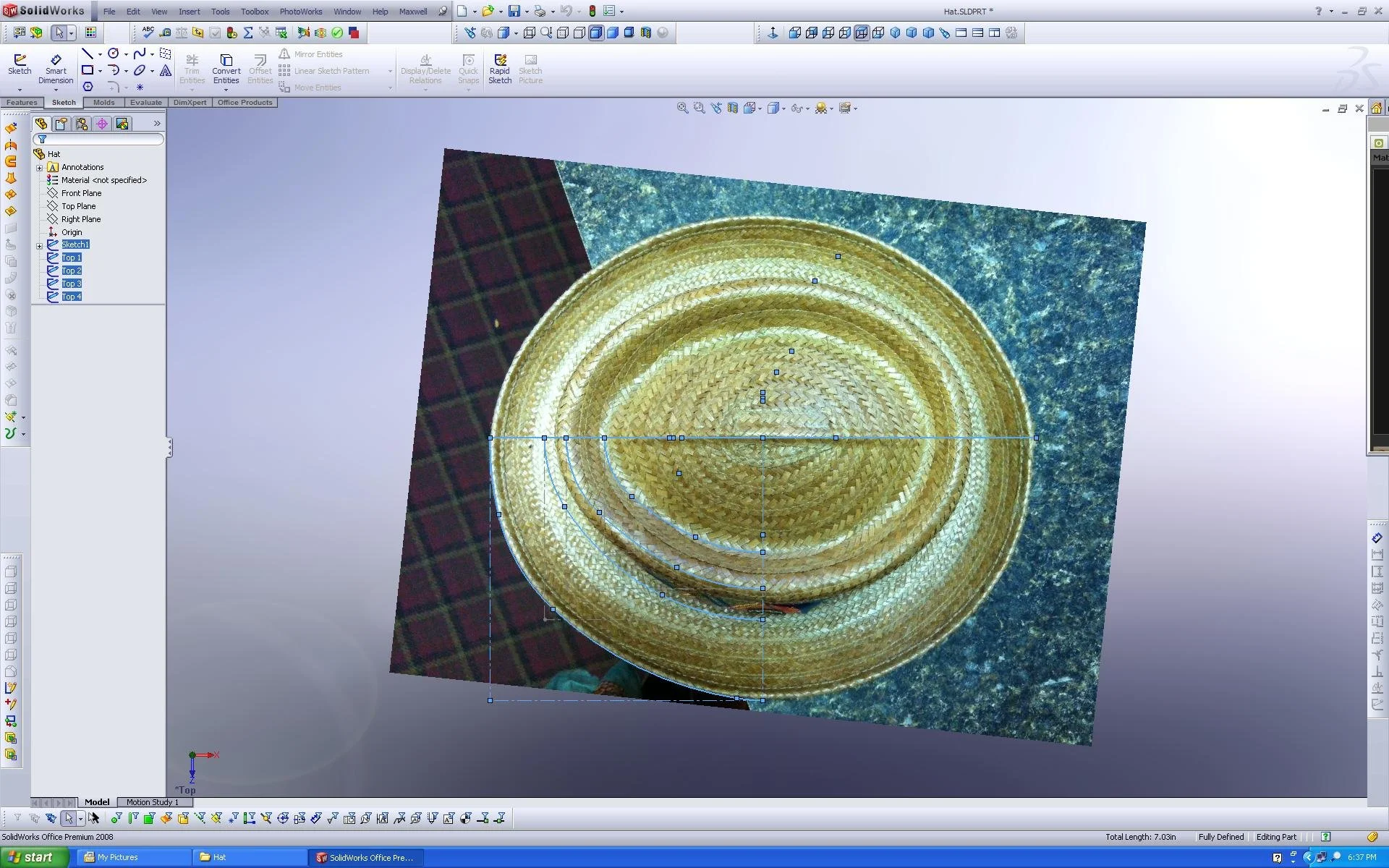Click the Zoom to Fit icon
The width and height of the screenshot is (1389, 868).
(x=682, y=109)
